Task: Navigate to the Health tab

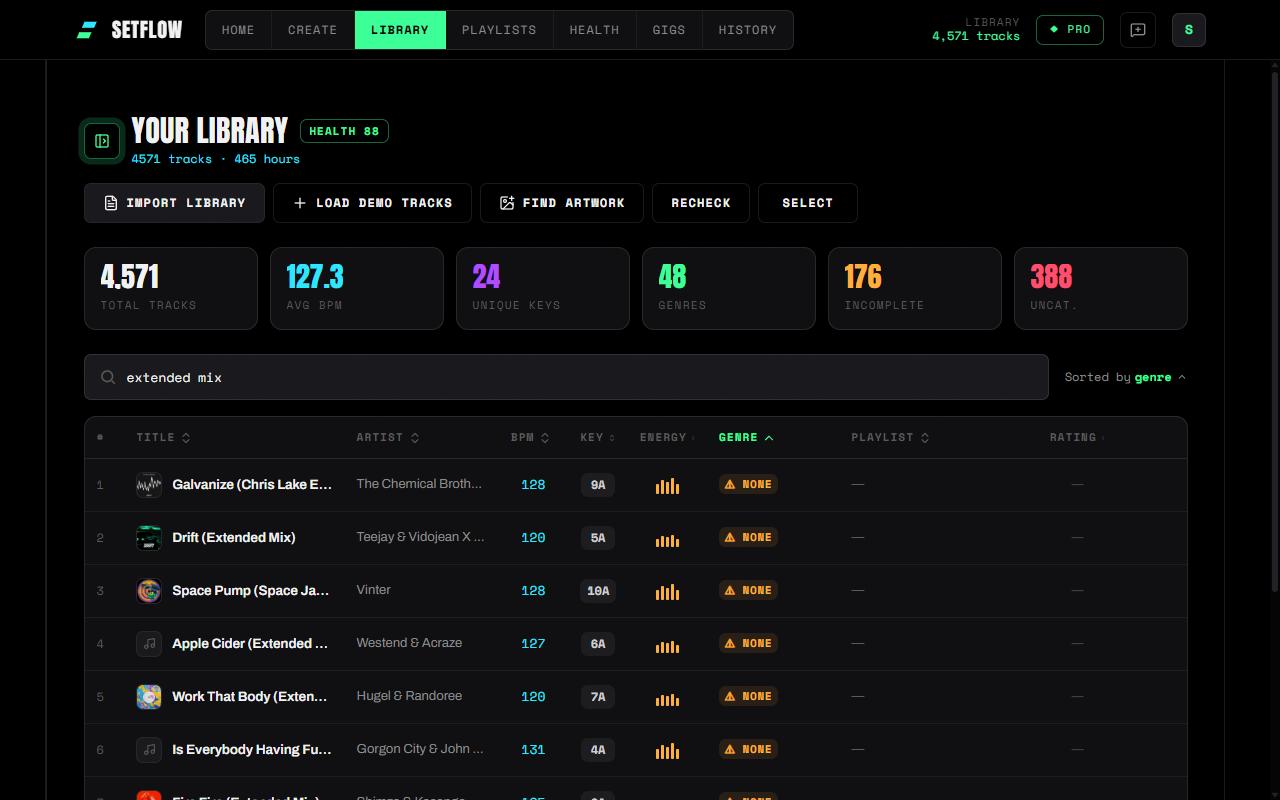Action: pyautogui.click(x=595, y=30)
